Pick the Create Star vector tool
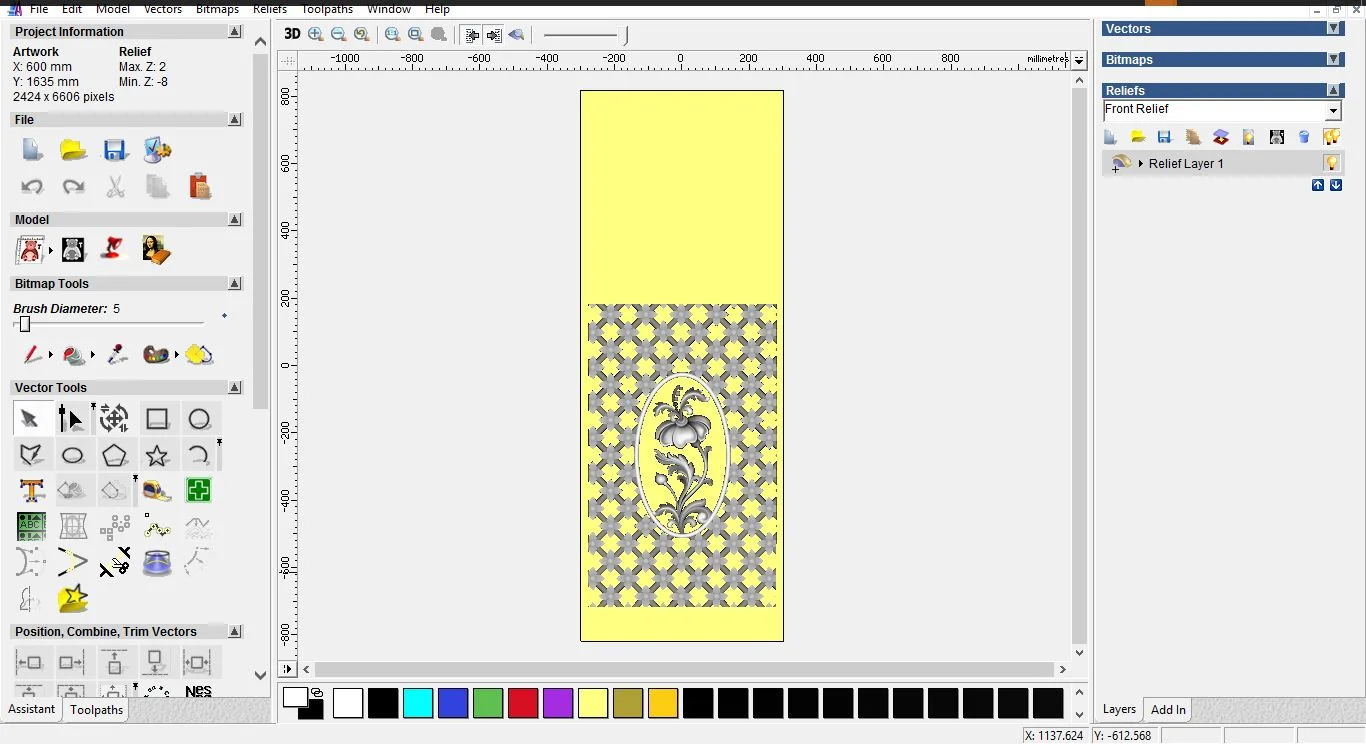The width and height of the screenshot is (1366, 744). click(x=157, y=456)
